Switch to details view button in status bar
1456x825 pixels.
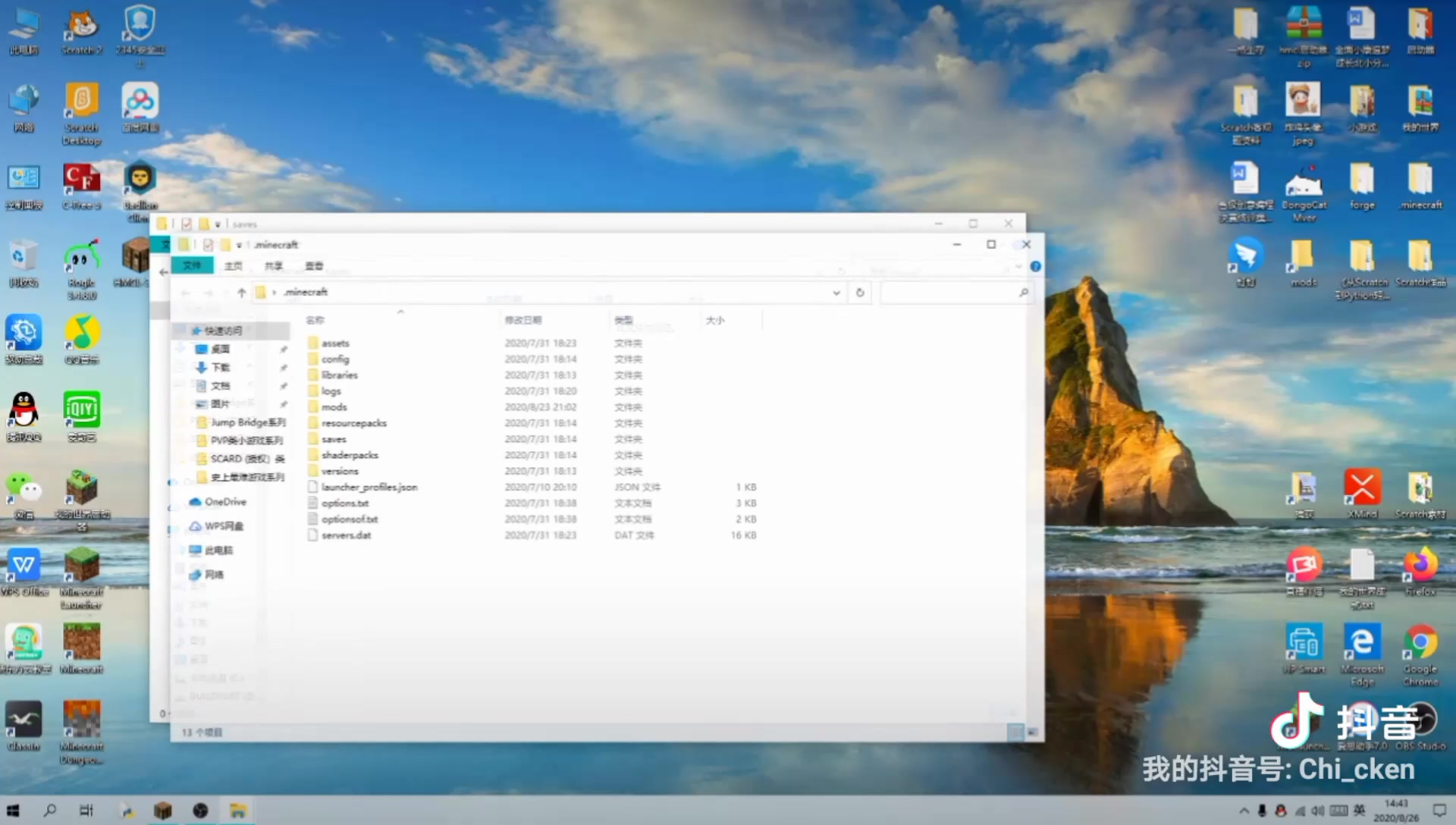[1015, 732]
